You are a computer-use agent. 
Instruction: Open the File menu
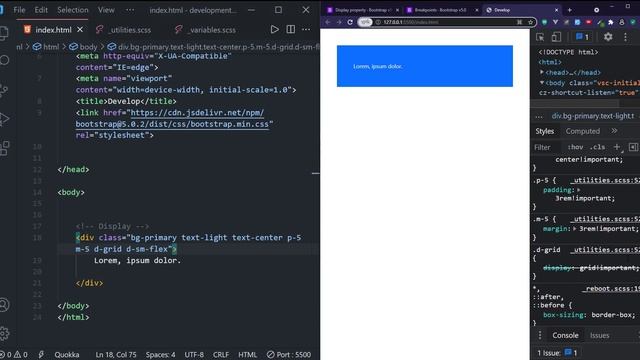pyautogui.click(x=19, y=10)
